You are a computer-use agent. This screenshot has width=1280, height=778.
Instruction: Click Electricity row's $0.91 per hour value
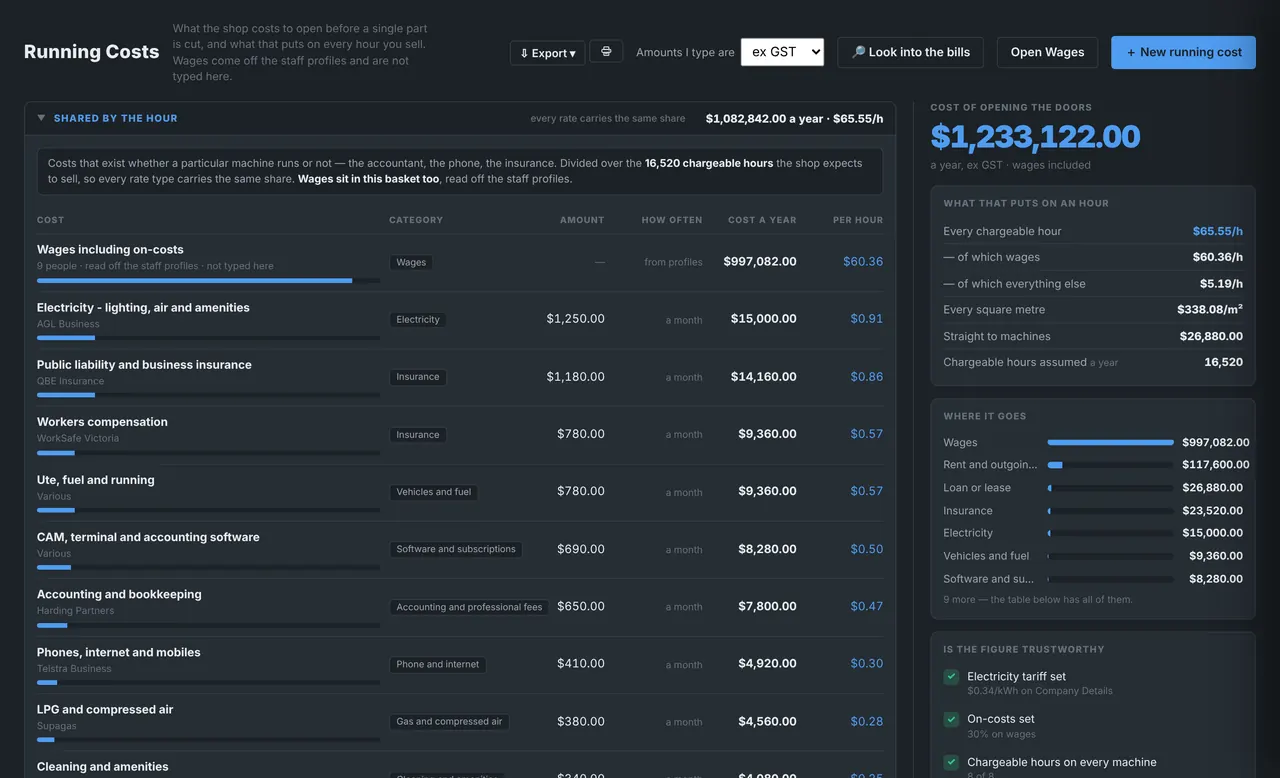coord(867,318)
